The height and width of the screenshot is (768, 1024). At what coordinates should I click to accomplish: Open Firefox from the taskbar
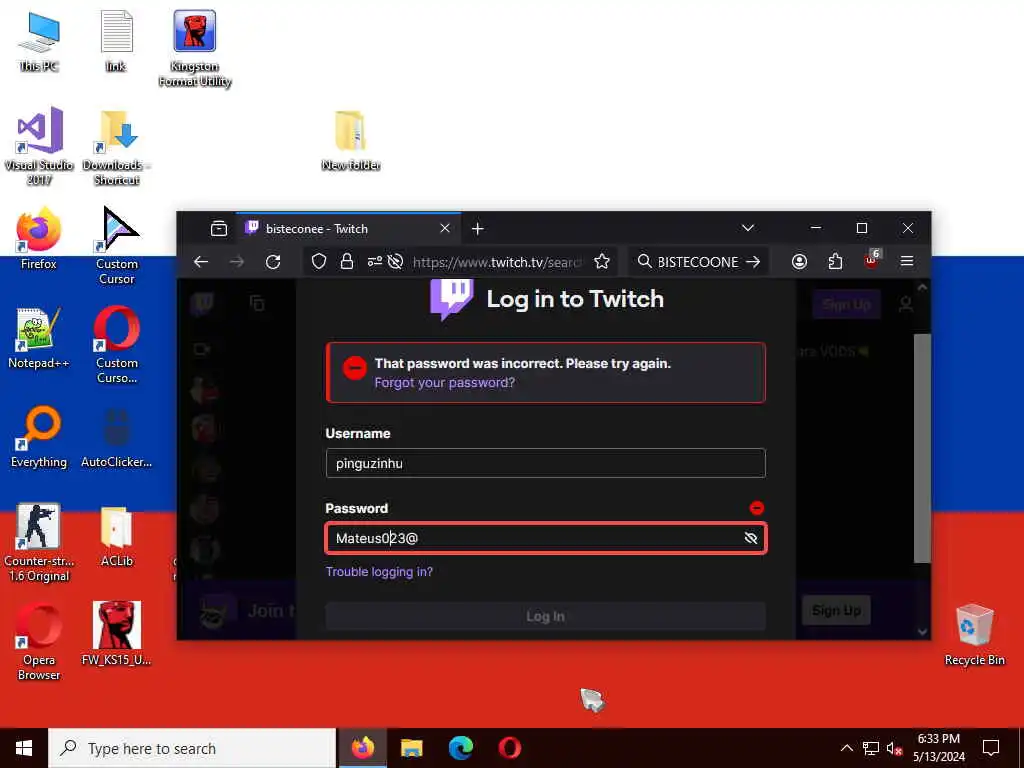click(362, 748)
